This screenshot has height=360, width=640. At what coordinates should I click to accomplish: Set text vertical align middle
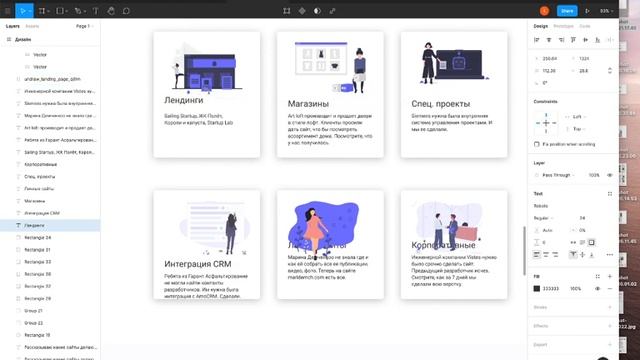click(x=582, y=254)
